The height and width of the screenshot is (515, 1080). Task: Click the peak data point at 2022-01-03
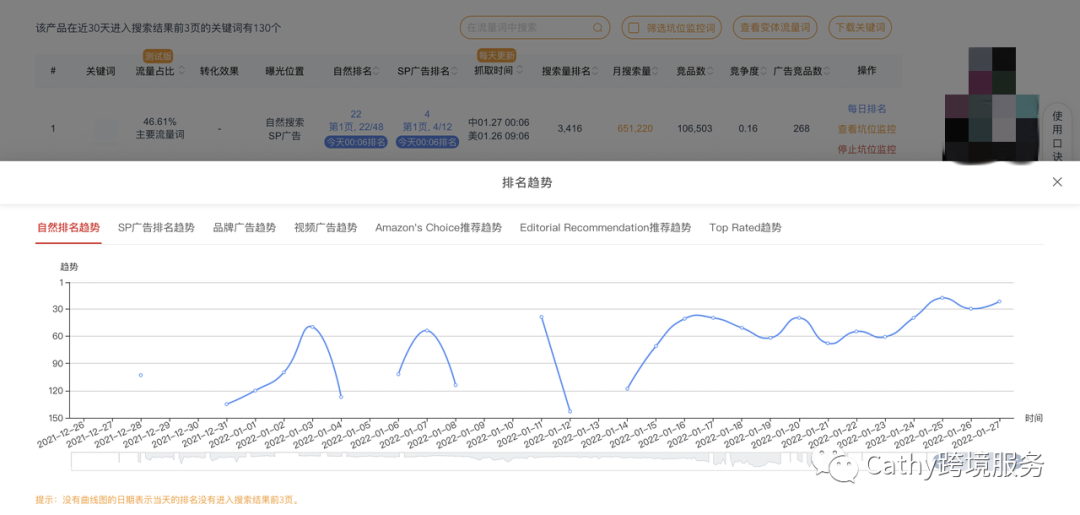coord(312,327)
